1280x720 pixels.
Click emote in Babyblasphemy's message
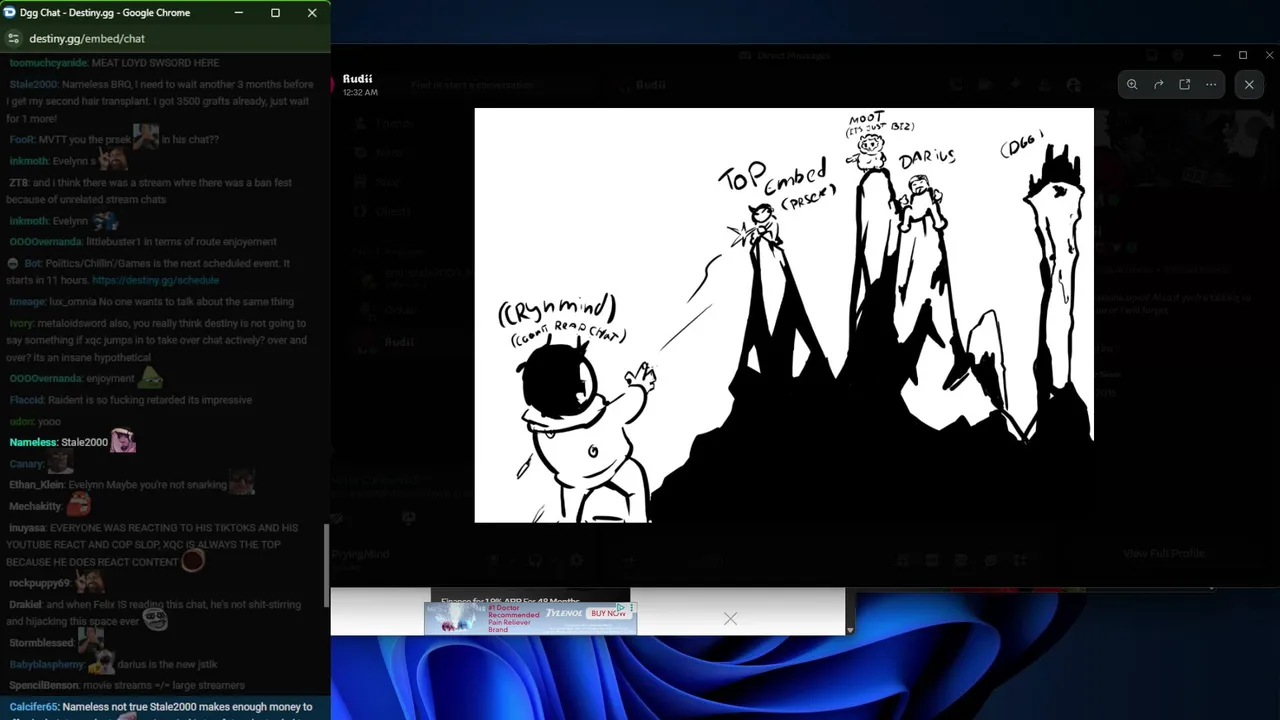[101, 662]
